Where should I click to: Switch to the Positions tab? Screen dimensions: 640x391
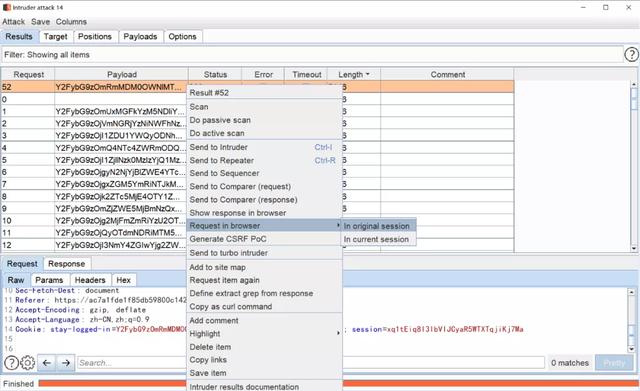95,36
